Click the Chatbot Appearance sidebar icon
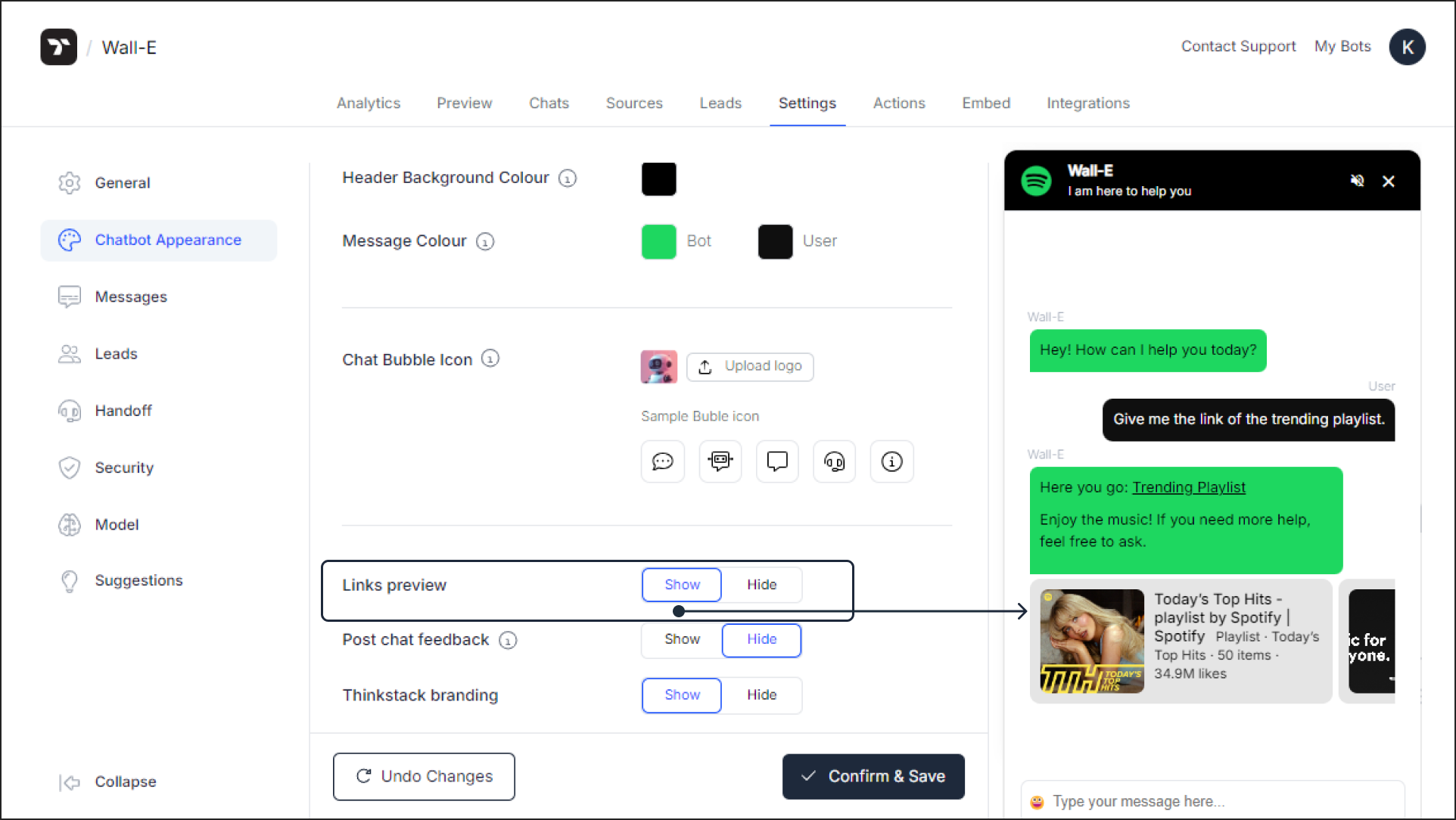The image size is (1456, 820). pos(70,239)
